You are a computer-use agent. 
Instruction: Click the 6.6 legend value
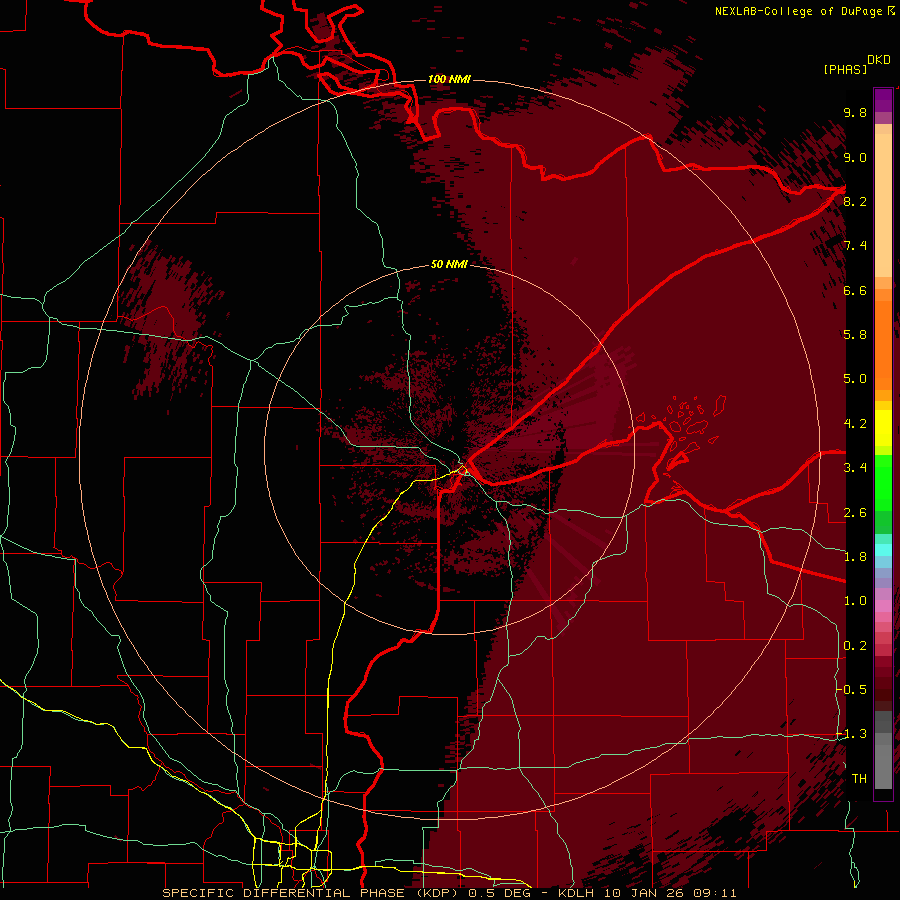point(855,291)
